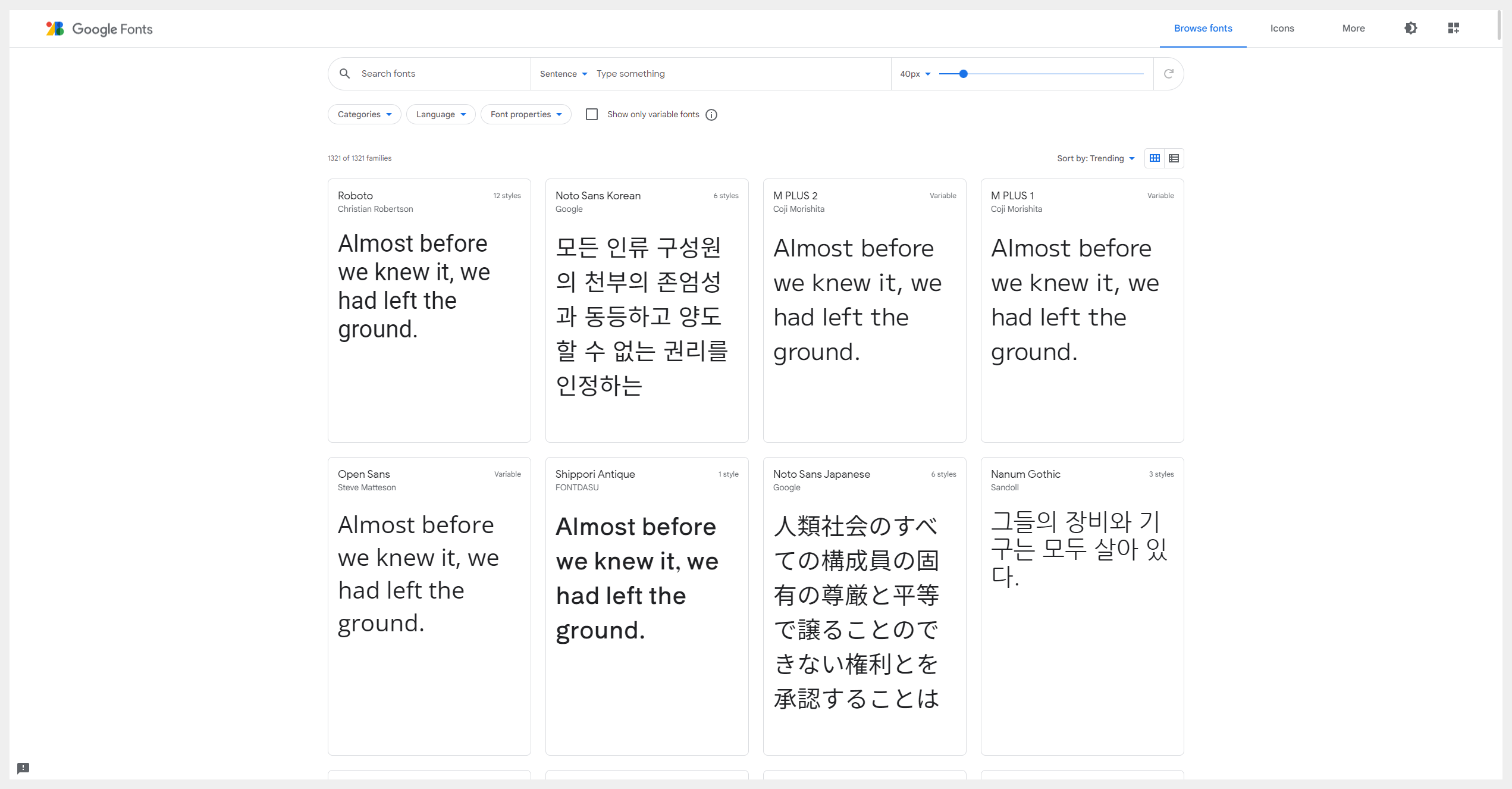Toggle the dark theme icon
Image resolution: width=1512 pixels, height=789 pixels.
1410,28
